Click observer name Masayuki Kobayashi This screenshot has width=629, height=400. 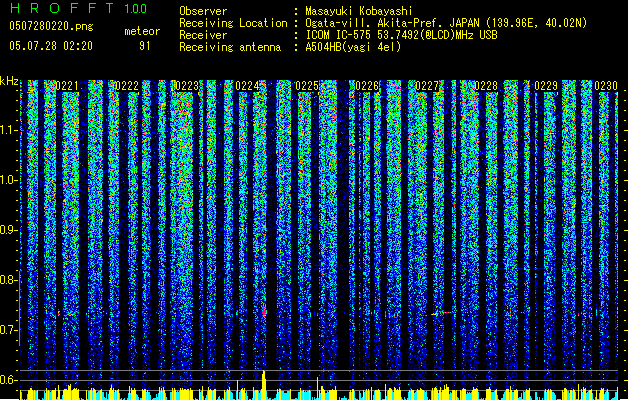(358, 11)
